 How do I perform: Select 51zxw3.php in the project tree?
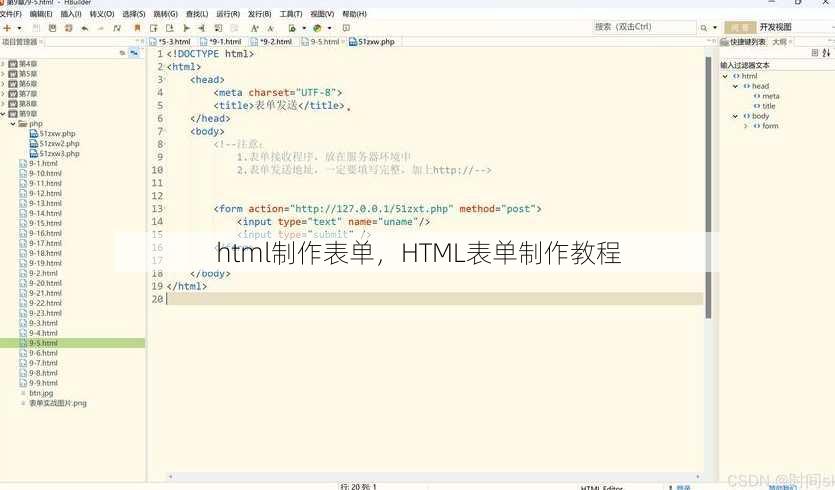tap(55, 153)
